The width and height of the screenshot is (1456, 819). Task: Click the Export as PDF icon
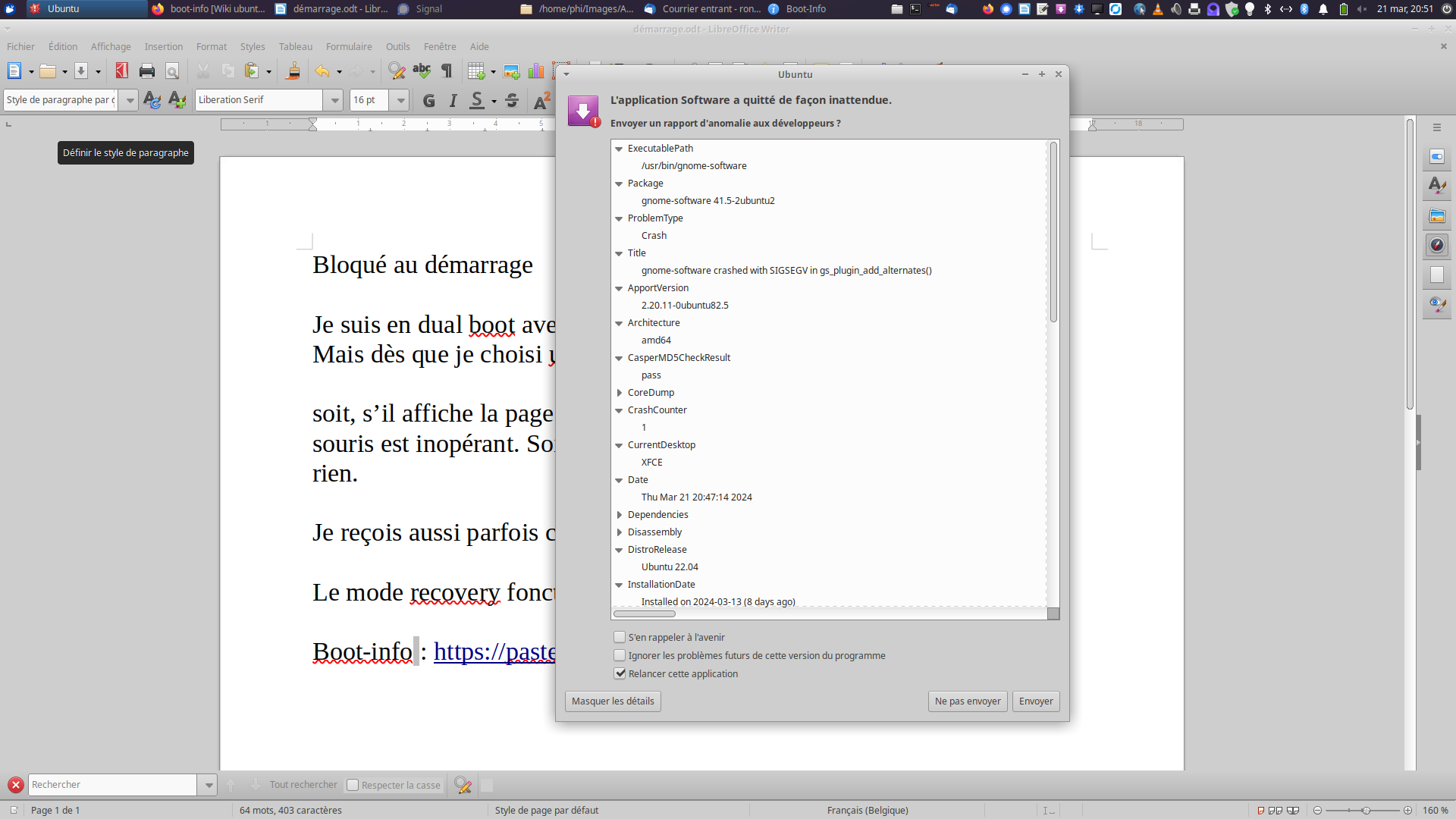[x=121, y=71]
